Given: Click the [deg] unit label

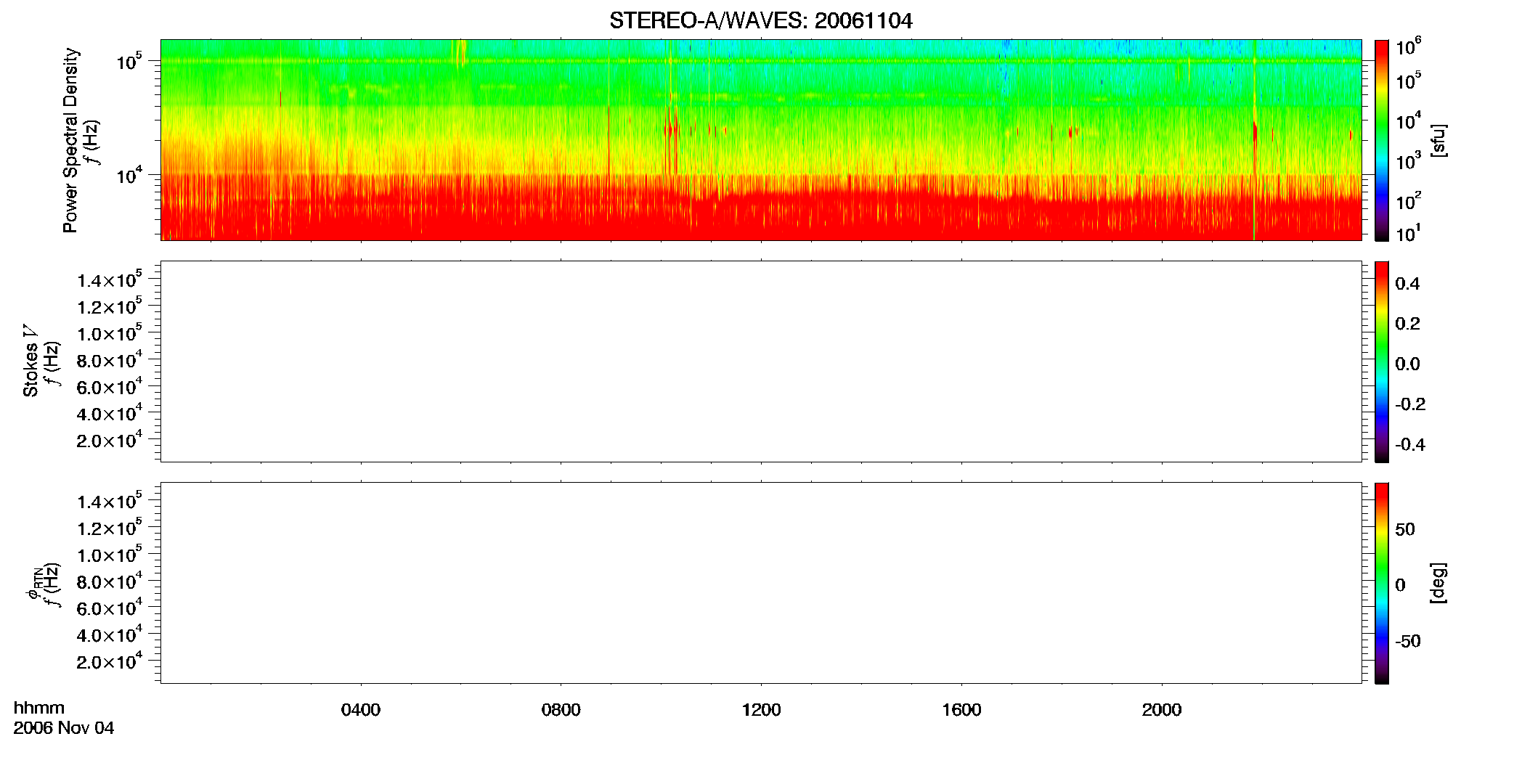Looking at the screenshot, I should coord(1438,583).
